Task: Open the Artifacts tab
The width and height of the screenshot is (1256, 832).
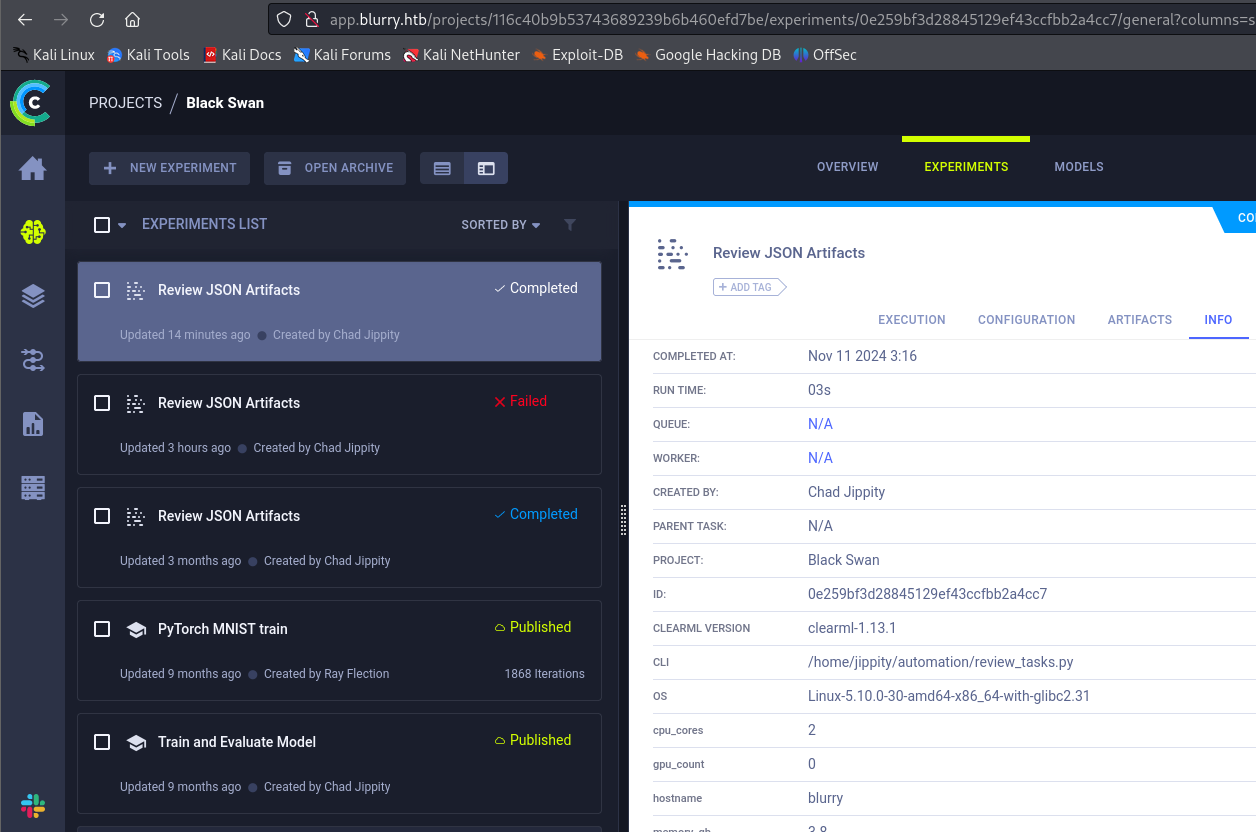Action: 1139,320
